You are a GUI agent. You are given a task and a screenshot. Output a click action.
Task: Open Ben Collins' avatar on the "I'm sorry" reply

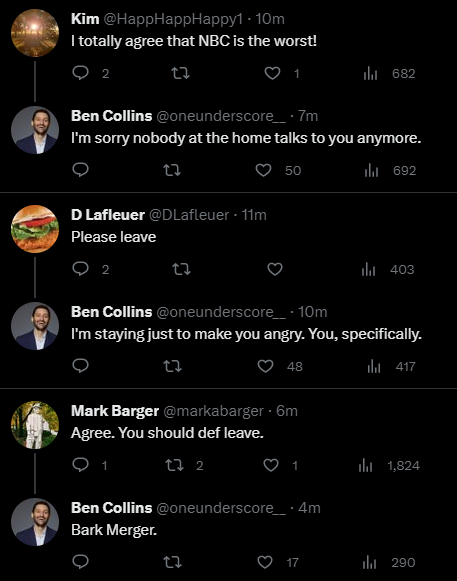(35, 130)
